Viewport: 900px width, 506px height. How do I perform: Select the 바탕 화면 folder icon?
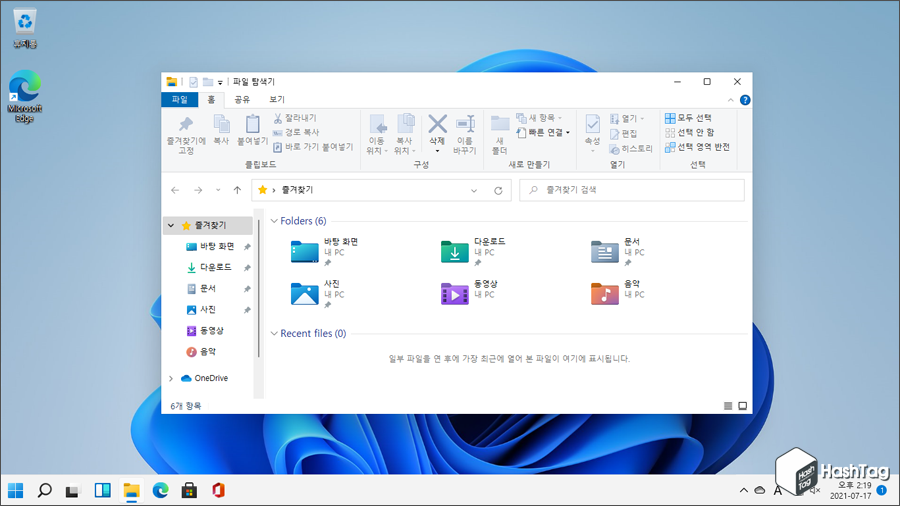tap(304, 251)
